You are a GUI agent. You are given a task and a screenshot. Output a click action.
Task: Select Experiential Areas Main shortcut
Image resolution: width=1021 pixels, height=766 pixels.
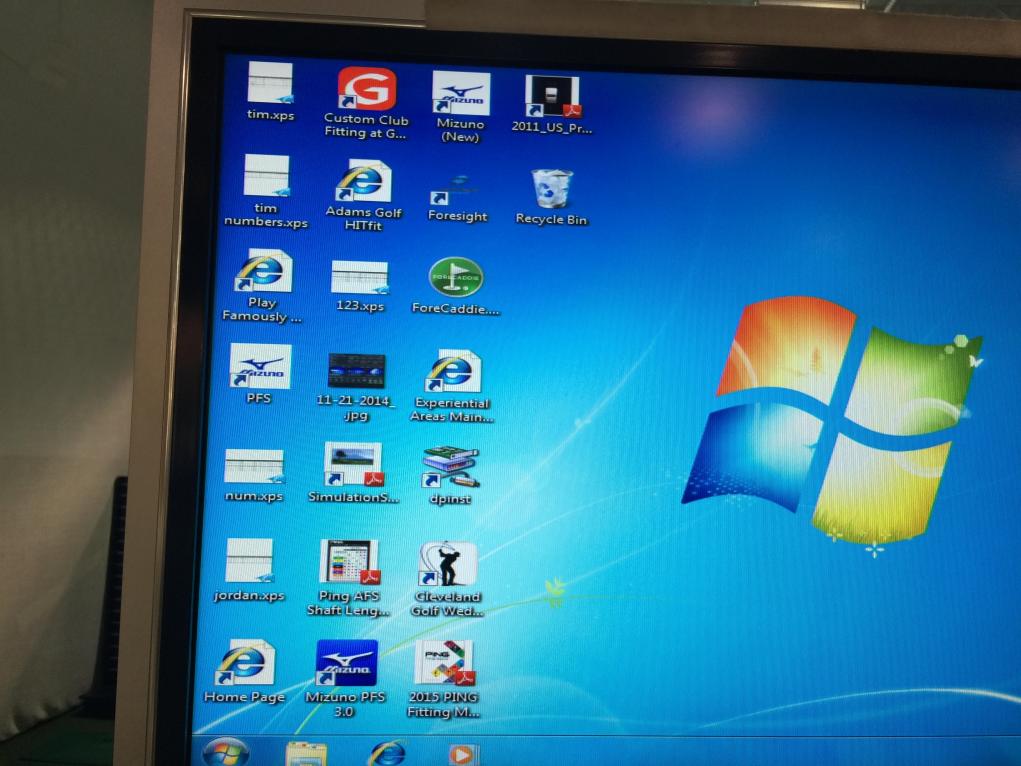[x=453, y=371]
